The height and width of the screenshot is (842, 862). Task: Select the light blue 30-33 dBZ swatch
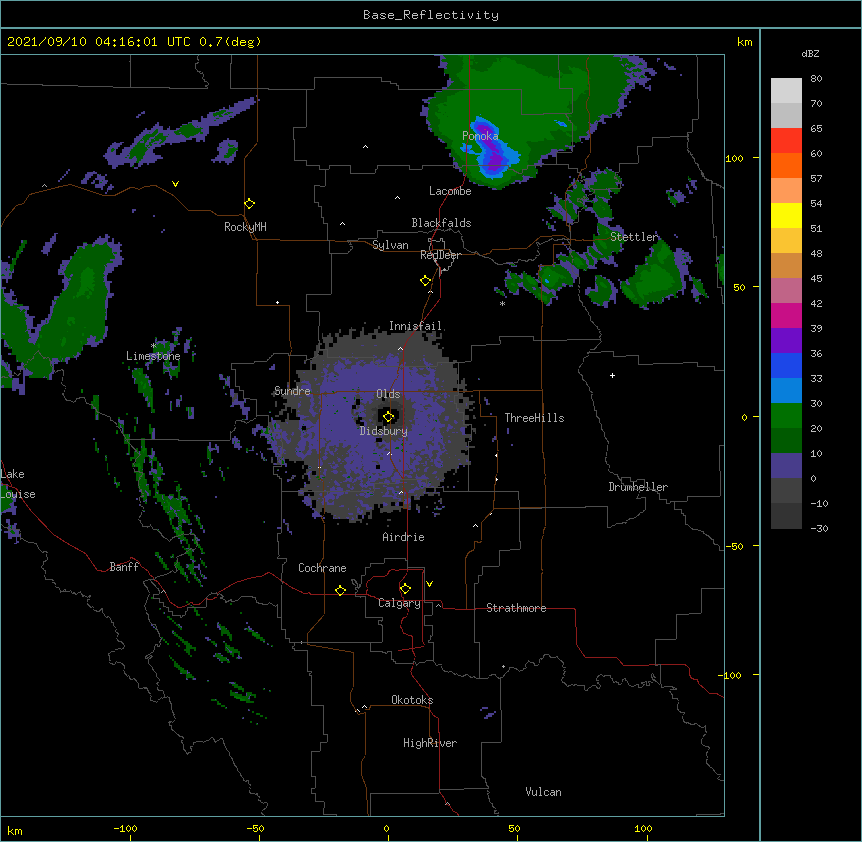(x=786, y=391)
